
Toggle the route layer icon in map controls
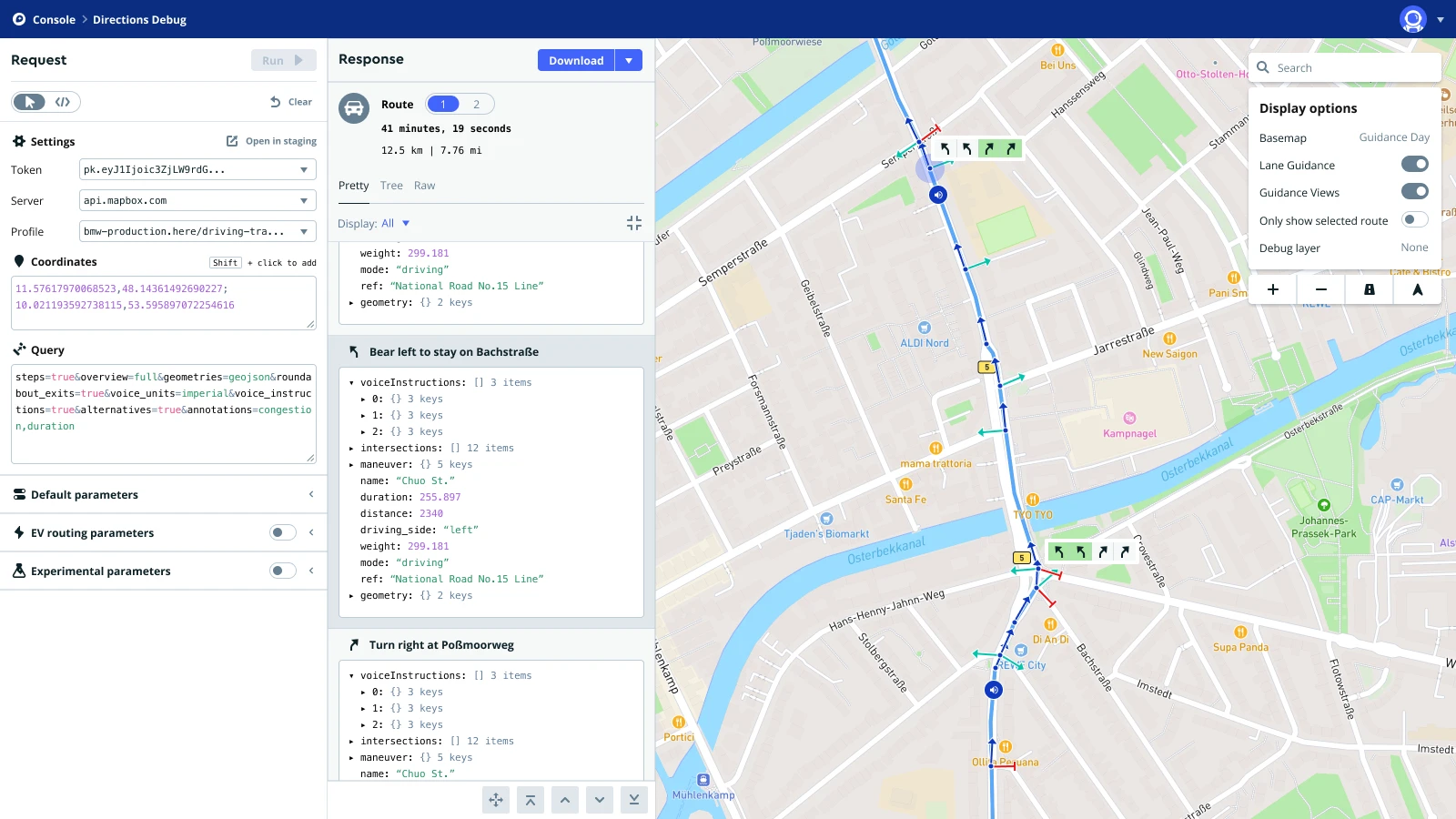click(x=1370, y=288)
